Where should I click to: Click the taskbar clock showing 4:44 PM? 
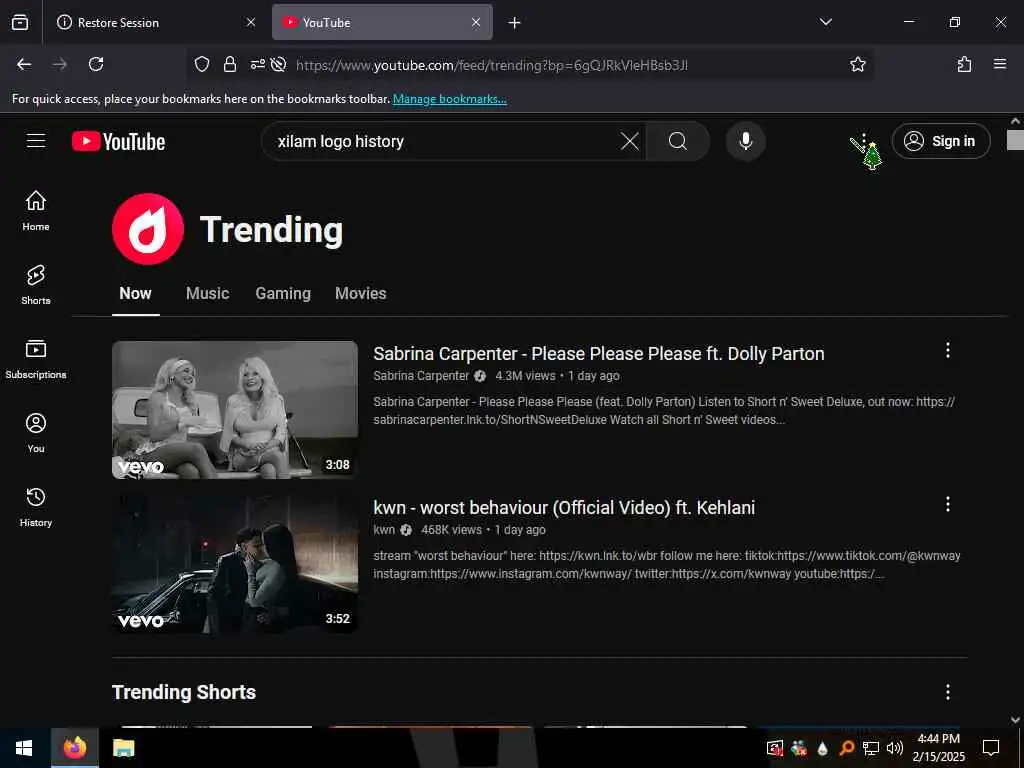(938, 748)
